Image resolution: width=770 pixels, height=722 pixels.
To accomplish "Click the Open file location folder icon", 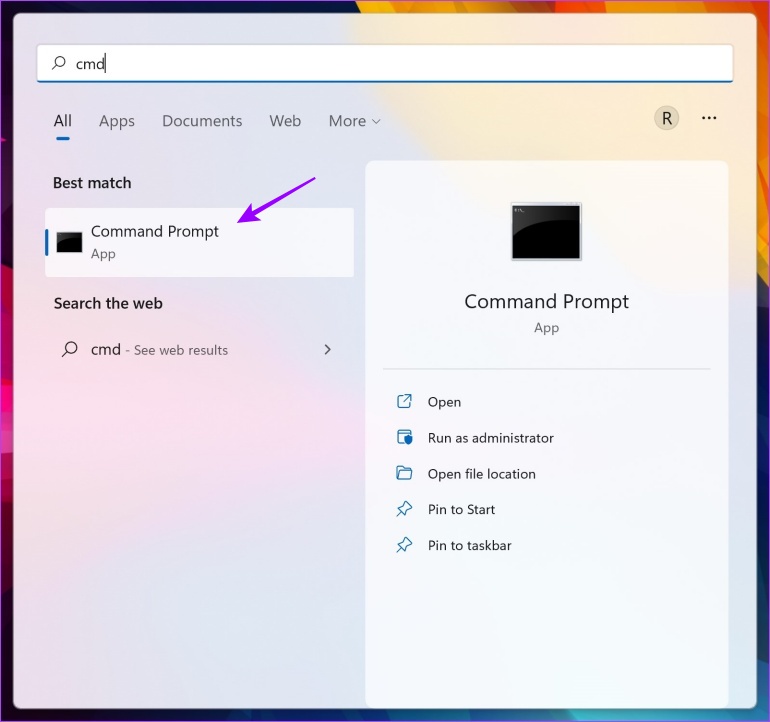I will (404, 473).
